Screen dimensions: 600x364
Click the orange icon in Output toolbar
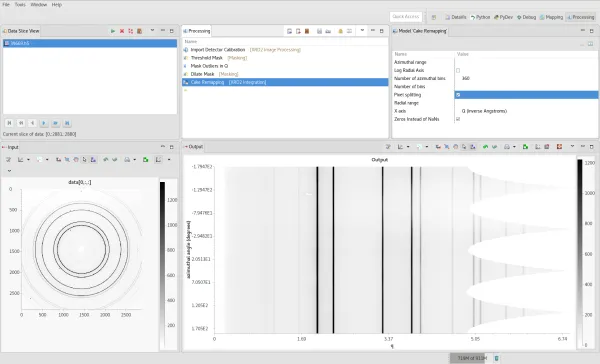click(x=559, y=147)
